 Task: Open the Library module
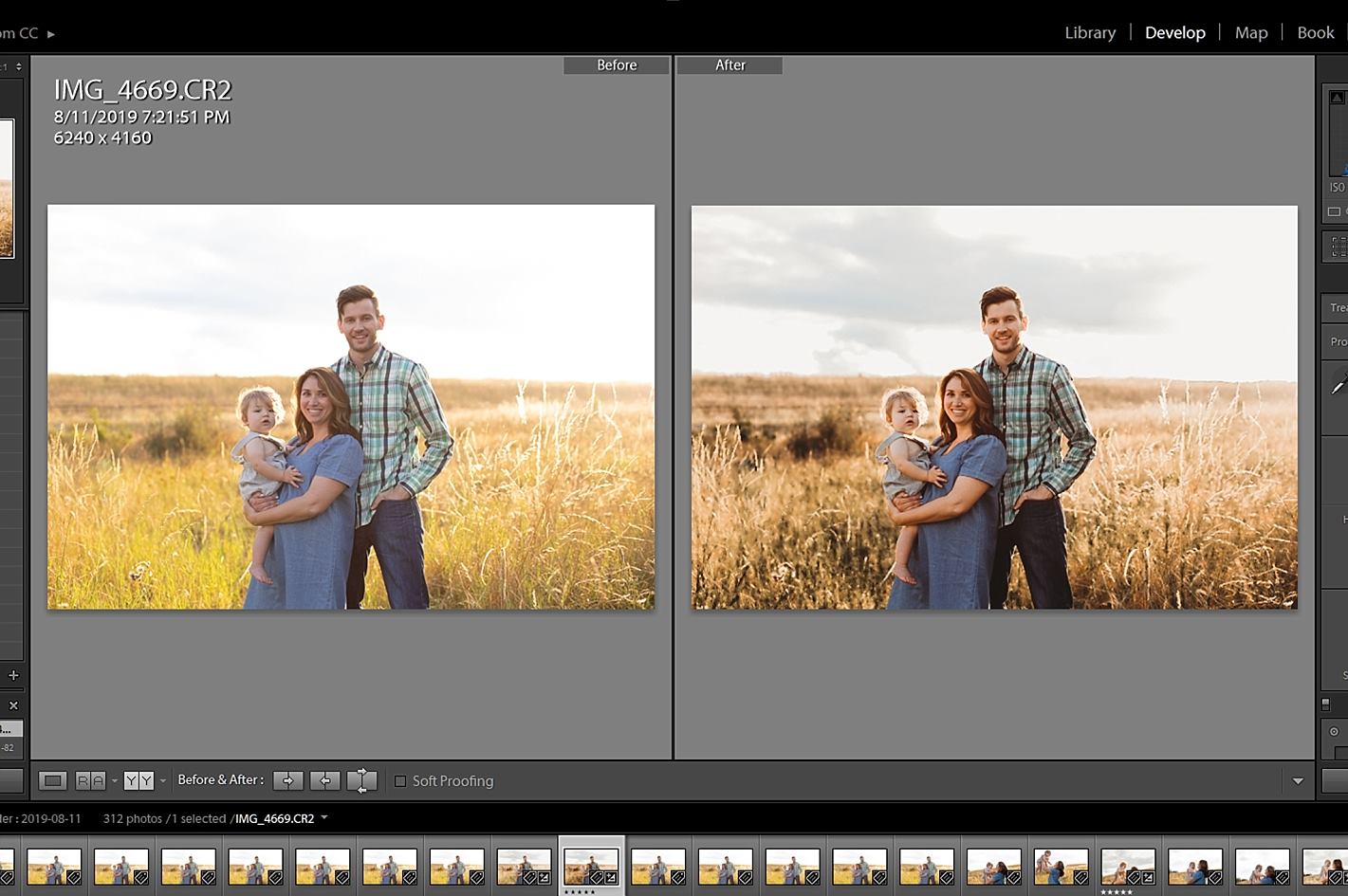pyautogui.click(x=1089, y=32)
